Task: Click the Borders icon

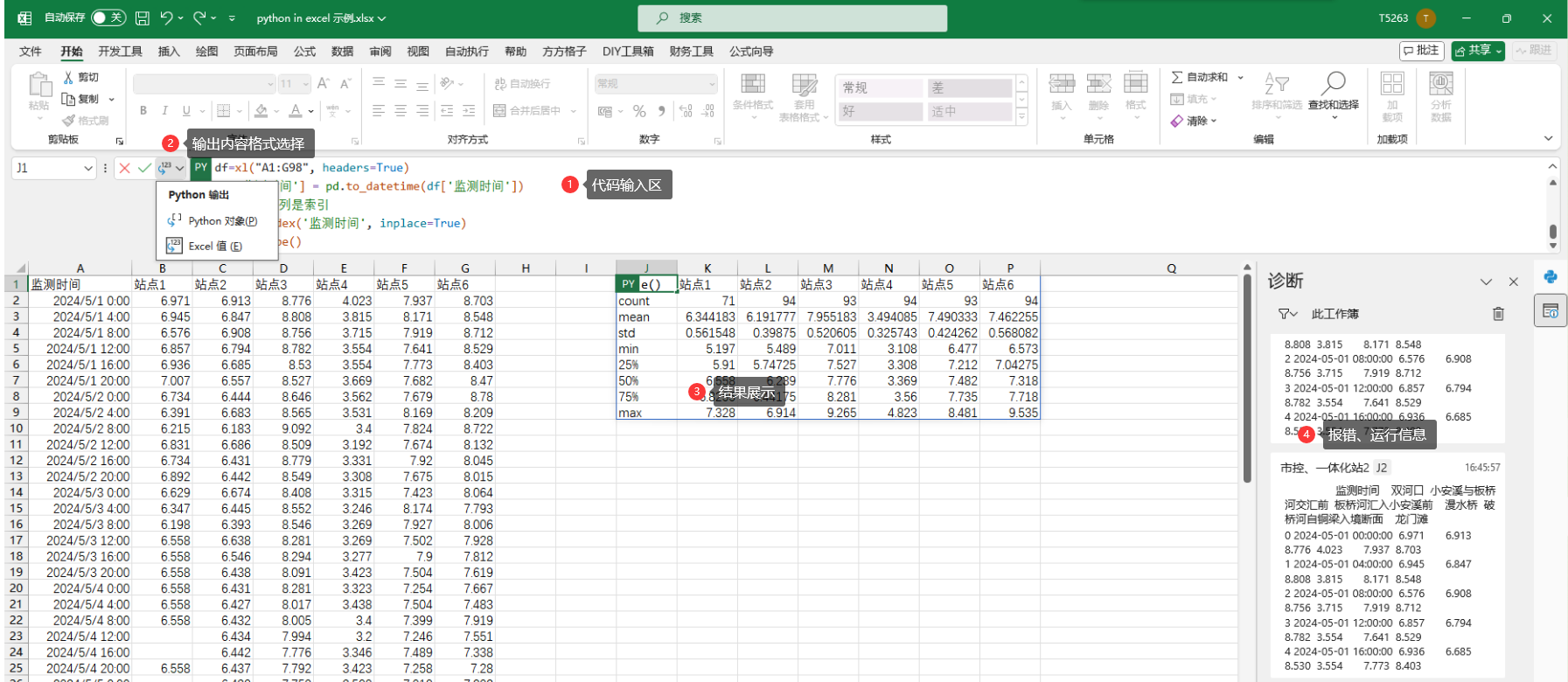Action: click(224, 111)
